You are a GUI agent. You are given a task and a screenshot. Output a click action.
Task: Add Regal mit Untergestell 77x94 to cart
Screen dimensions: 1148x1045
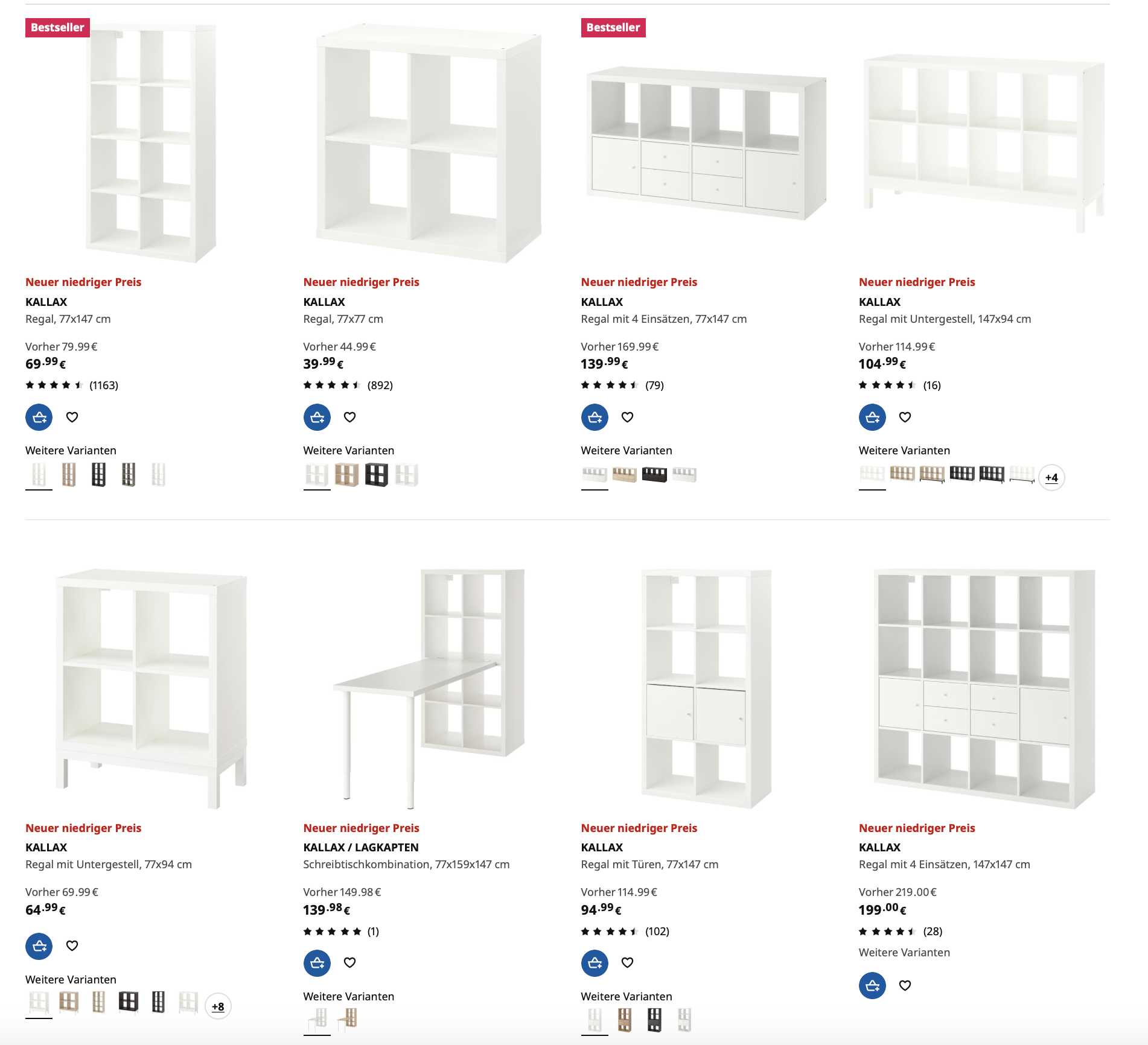[x=39, y=945]
